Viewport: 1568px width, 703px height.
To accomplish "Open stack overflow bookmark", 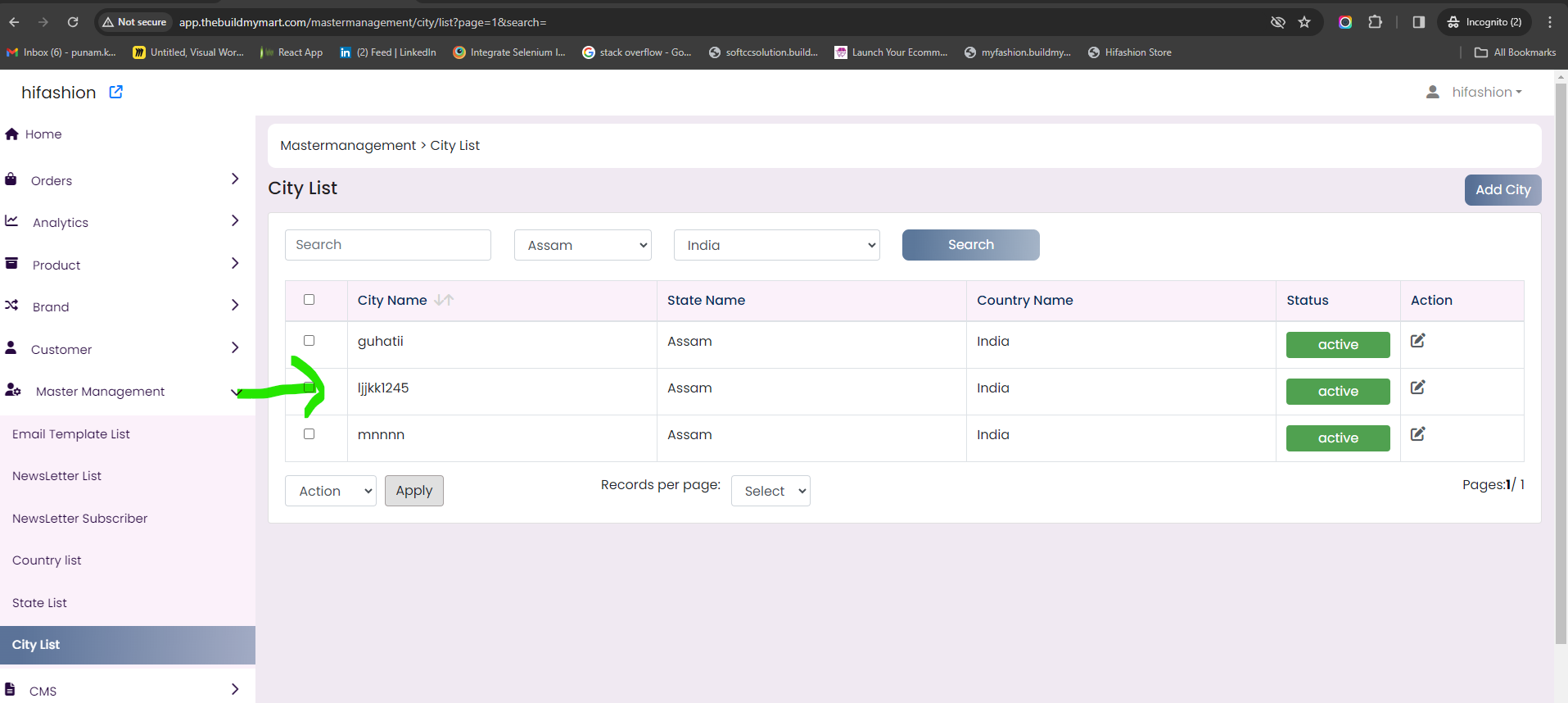I will click(637, 52).
